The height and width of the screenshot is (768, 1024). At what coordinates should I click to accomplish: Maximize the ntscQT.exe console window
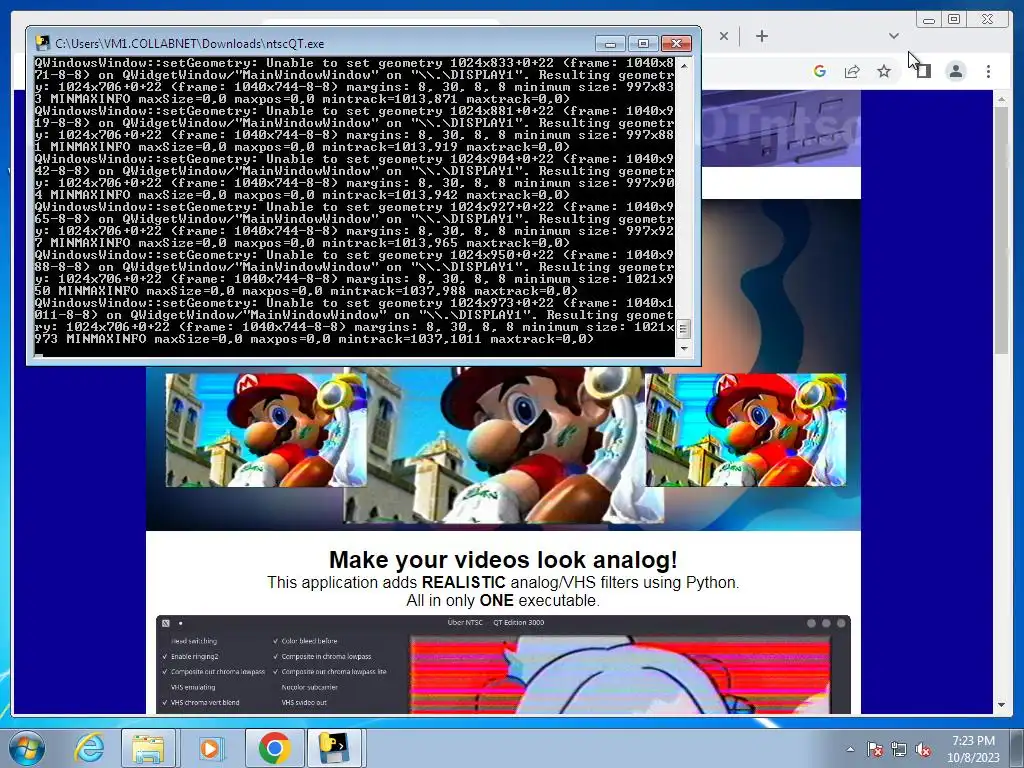pos(643,43)
